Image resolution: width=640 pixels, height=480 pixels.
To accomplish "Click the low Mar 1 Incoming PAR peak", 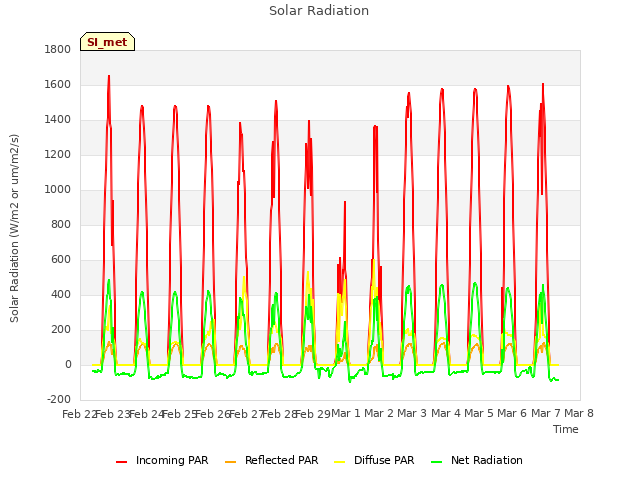I will [345, 202].
